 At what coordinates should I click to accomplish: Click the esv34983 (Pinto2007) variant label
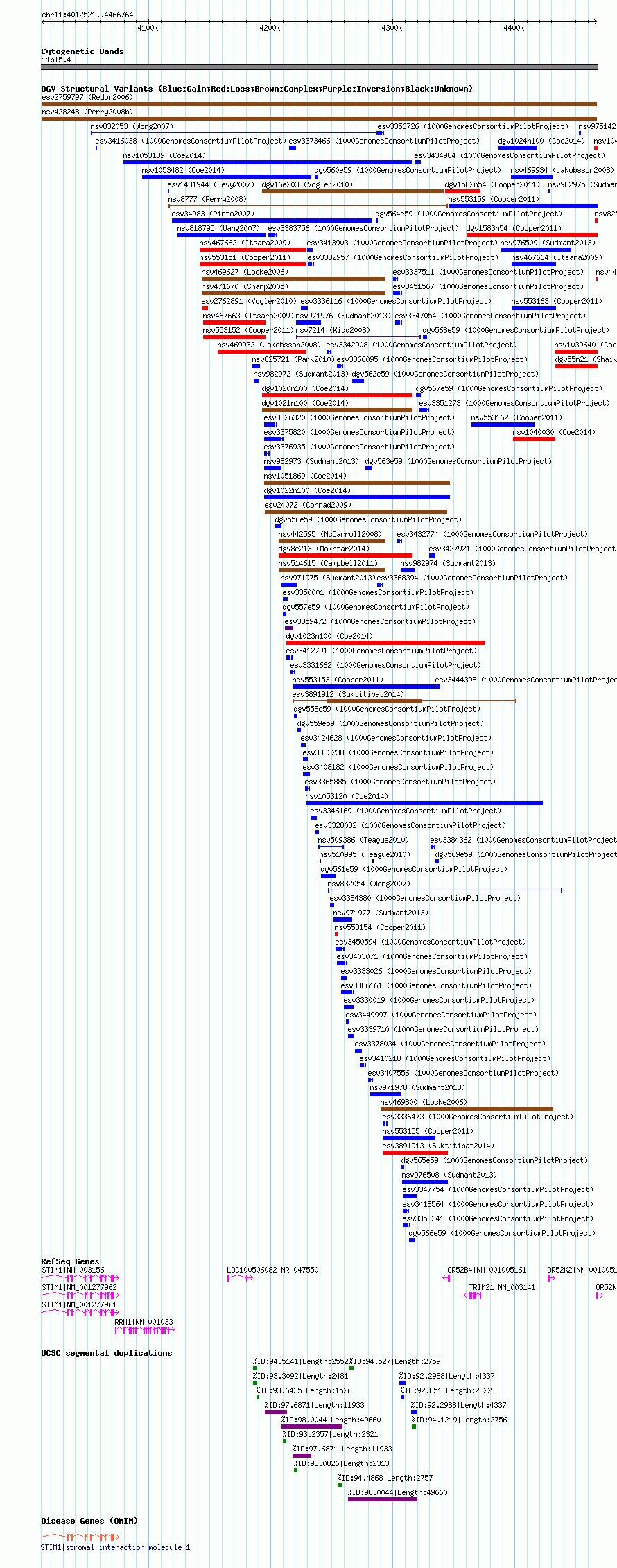pyautogui.click(x=213, y=214)
